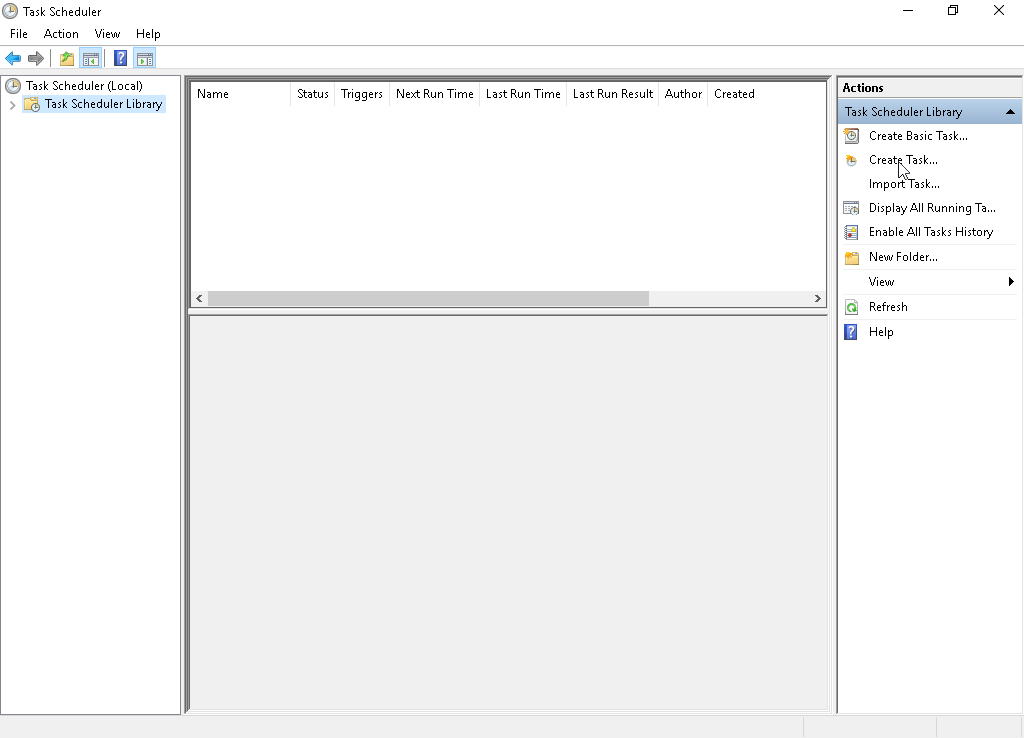Click Enable All Tasks History action

click(931, 233)
